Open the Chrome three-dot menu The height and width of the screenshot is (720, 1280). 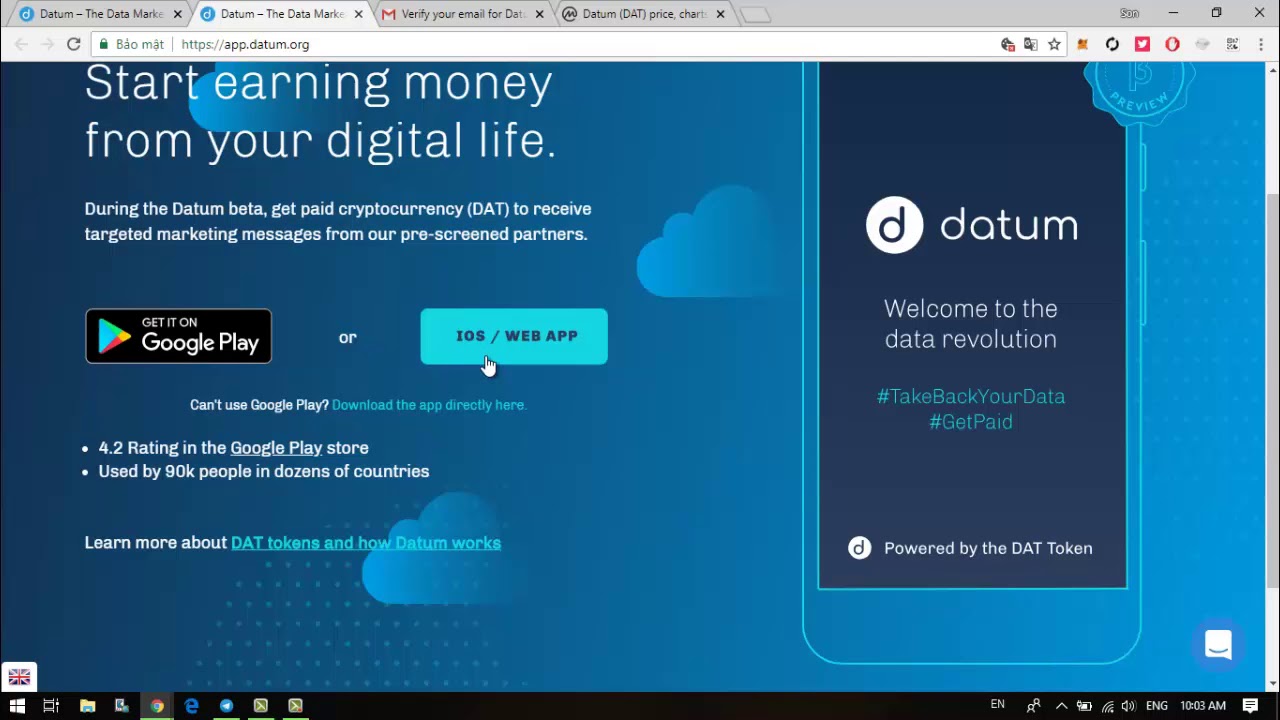(x=1259, y=44)
